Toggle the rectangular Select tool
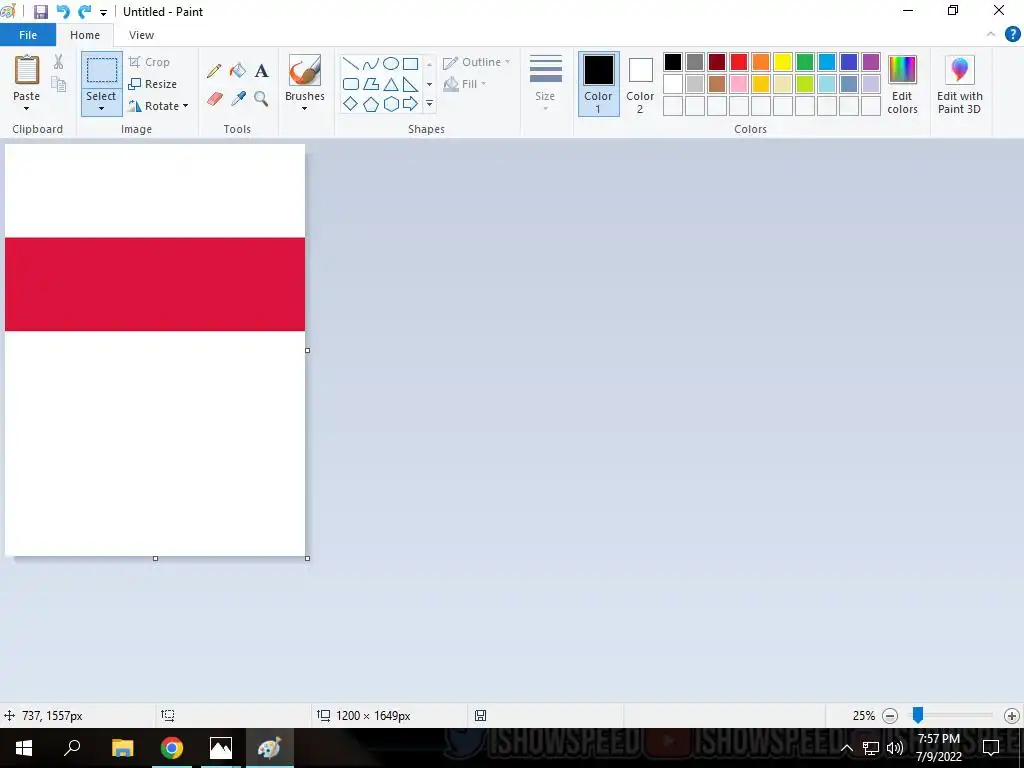 pyautogui.click(x=102, y=70)
